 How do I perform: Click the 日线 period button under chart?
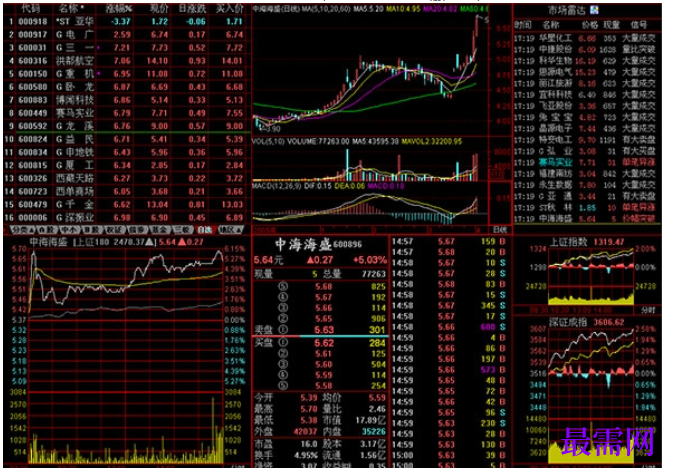500,230
